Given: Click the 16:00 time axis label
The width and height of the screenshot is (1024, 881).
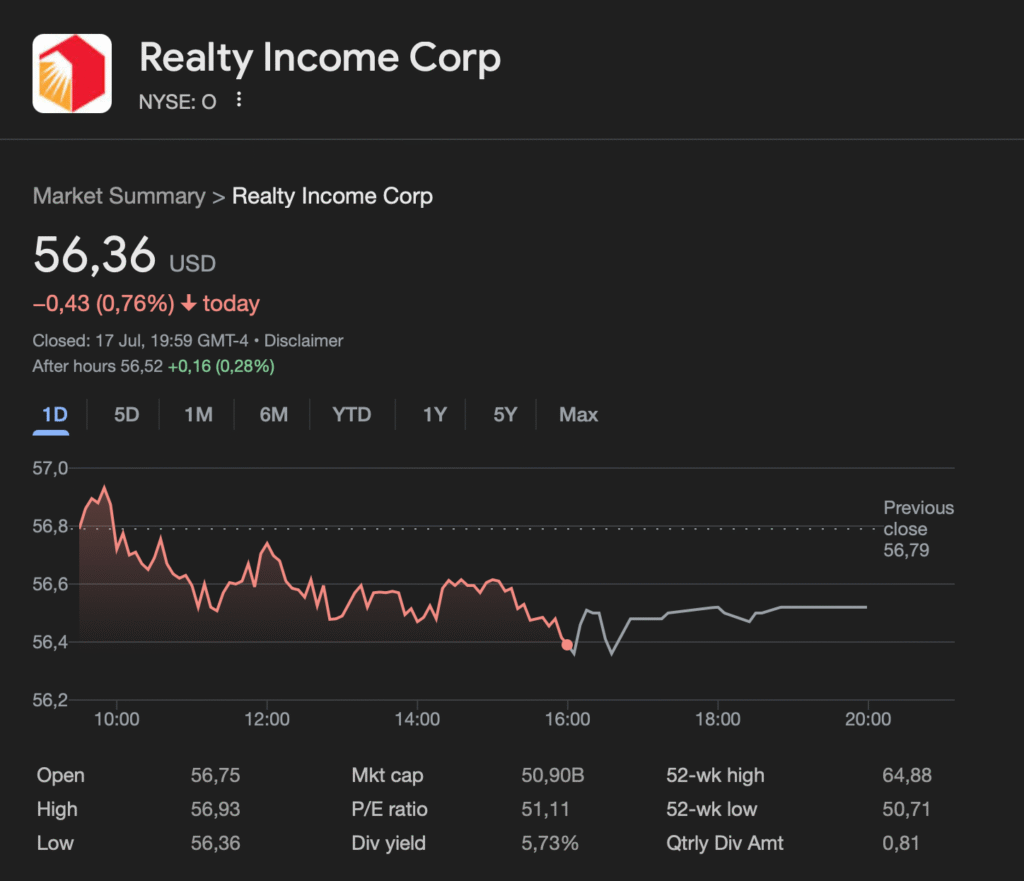Looking at the screenshot, I should (x=568, y=719).
